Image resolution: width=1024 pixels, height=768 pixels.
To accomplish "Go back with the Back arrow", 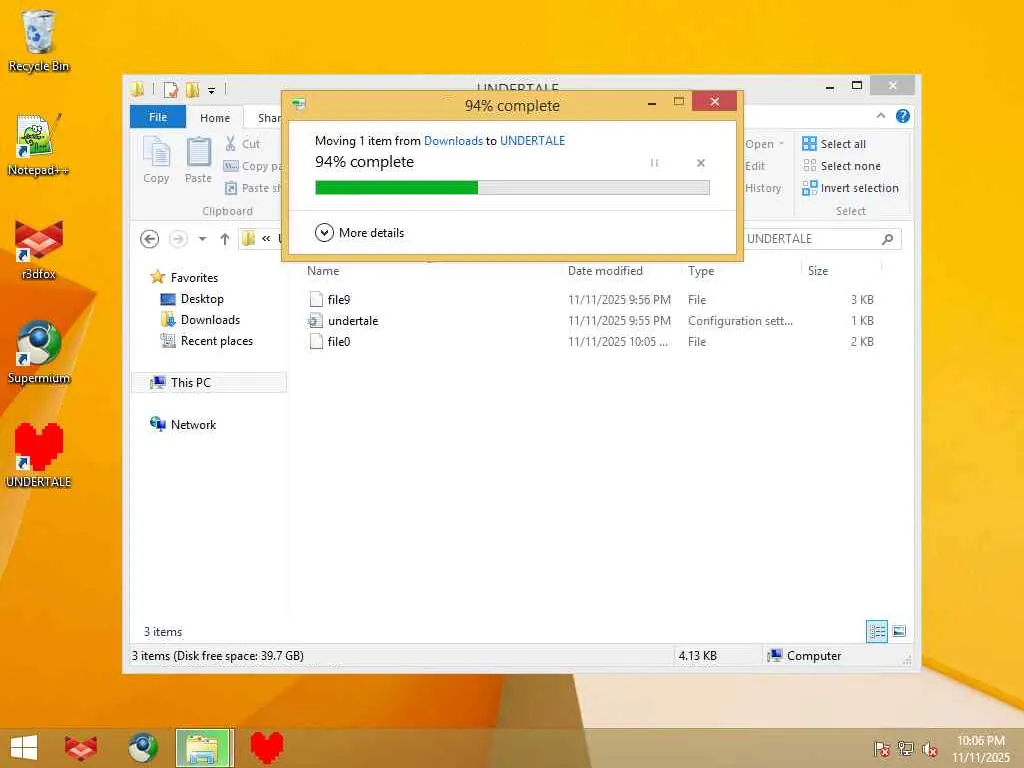I will (150, 239).
